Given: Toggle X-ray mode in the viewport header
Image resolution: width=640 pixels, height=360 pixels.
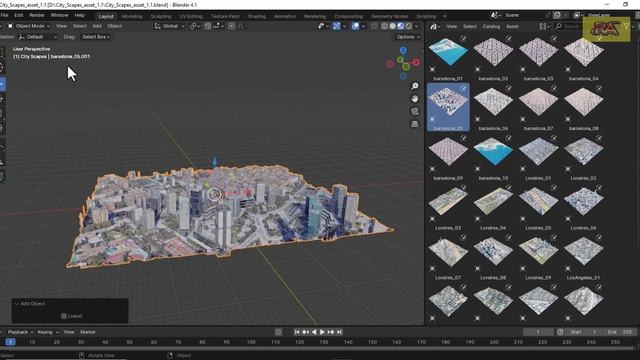Looking at the screenshot, I should [374, 26].
